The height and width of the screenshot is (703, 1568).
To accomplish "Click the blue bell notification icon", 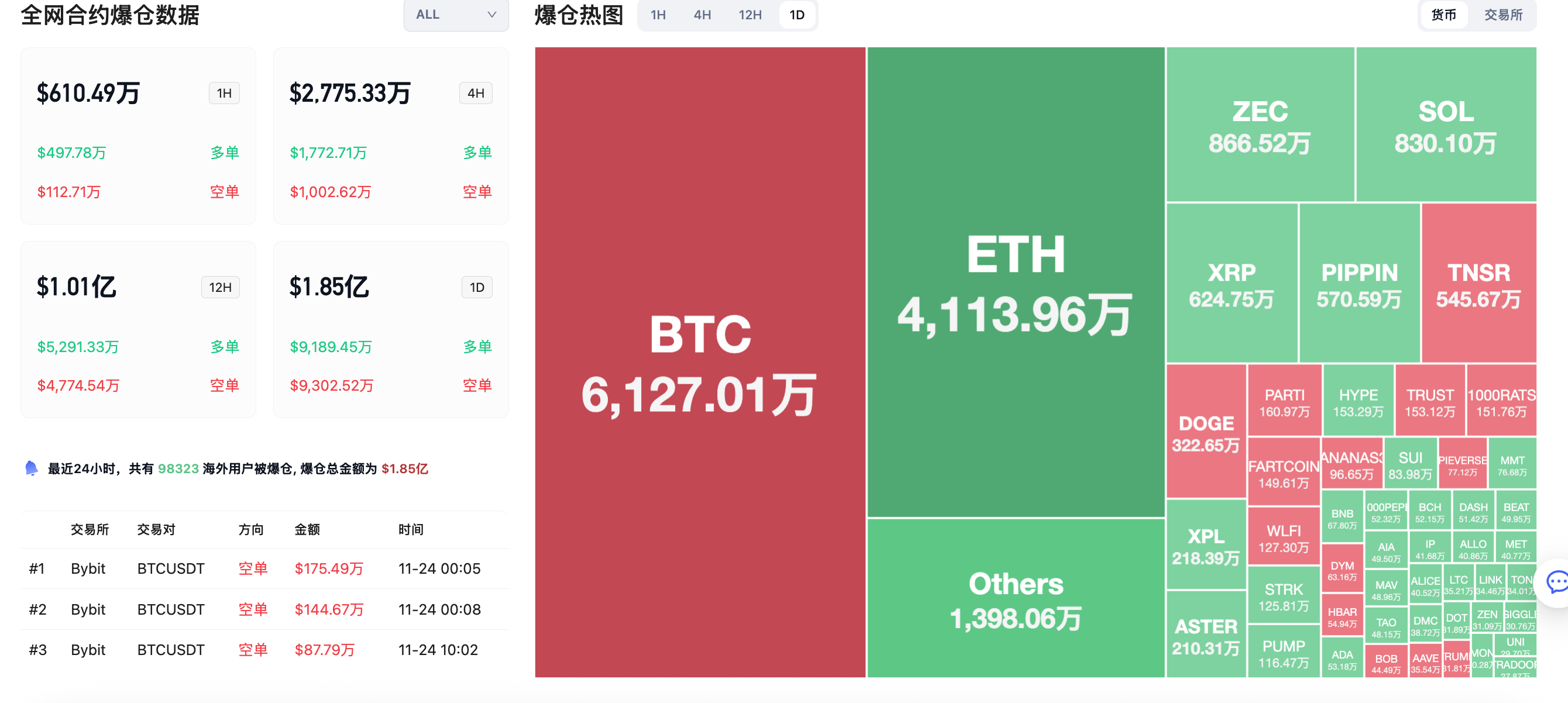I will click(x=32, y=468).
